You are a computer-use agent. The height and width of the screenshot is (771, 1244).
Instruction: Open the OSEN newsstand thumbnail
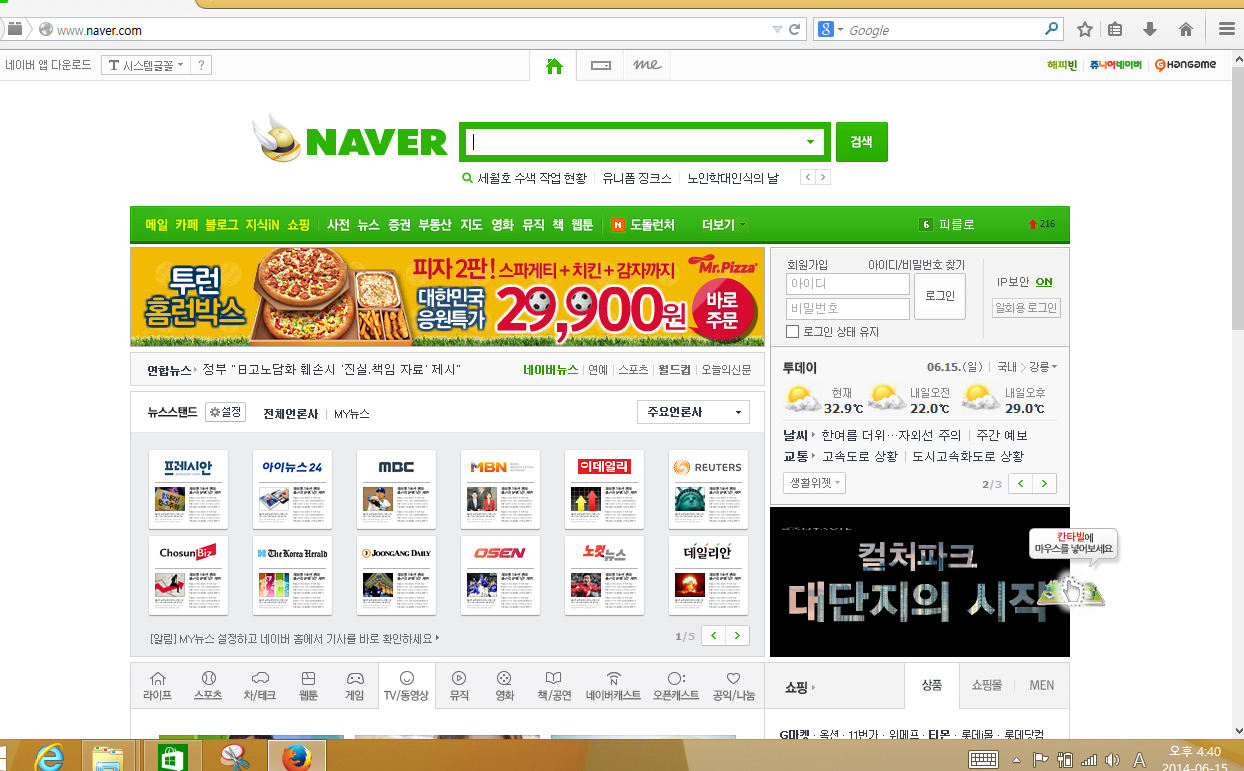point(500,575)
